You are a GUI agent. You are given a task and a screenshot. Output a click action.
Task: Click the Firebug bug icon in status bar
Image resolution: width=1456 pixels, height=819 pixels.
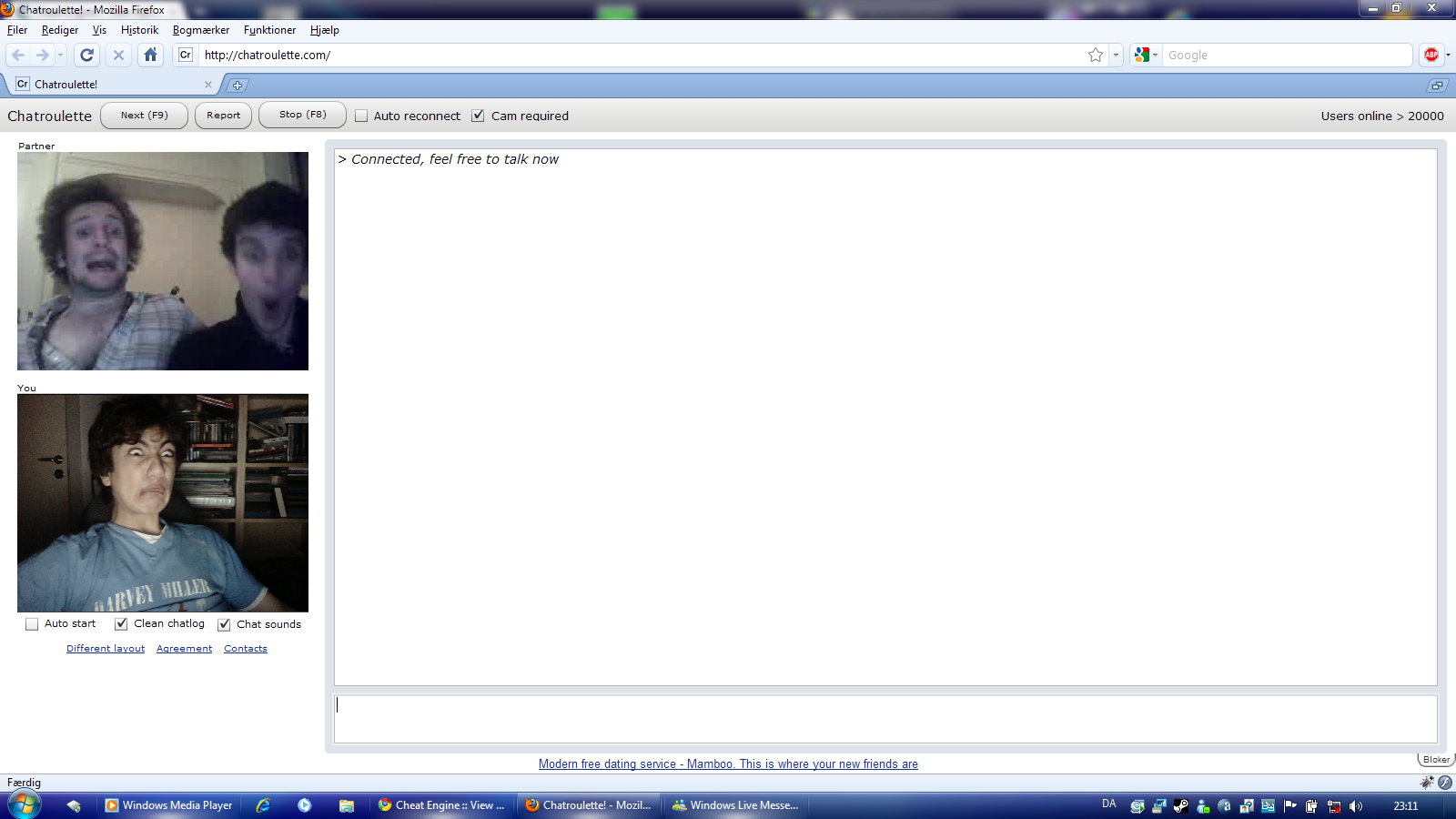(x=1427, y=783)
